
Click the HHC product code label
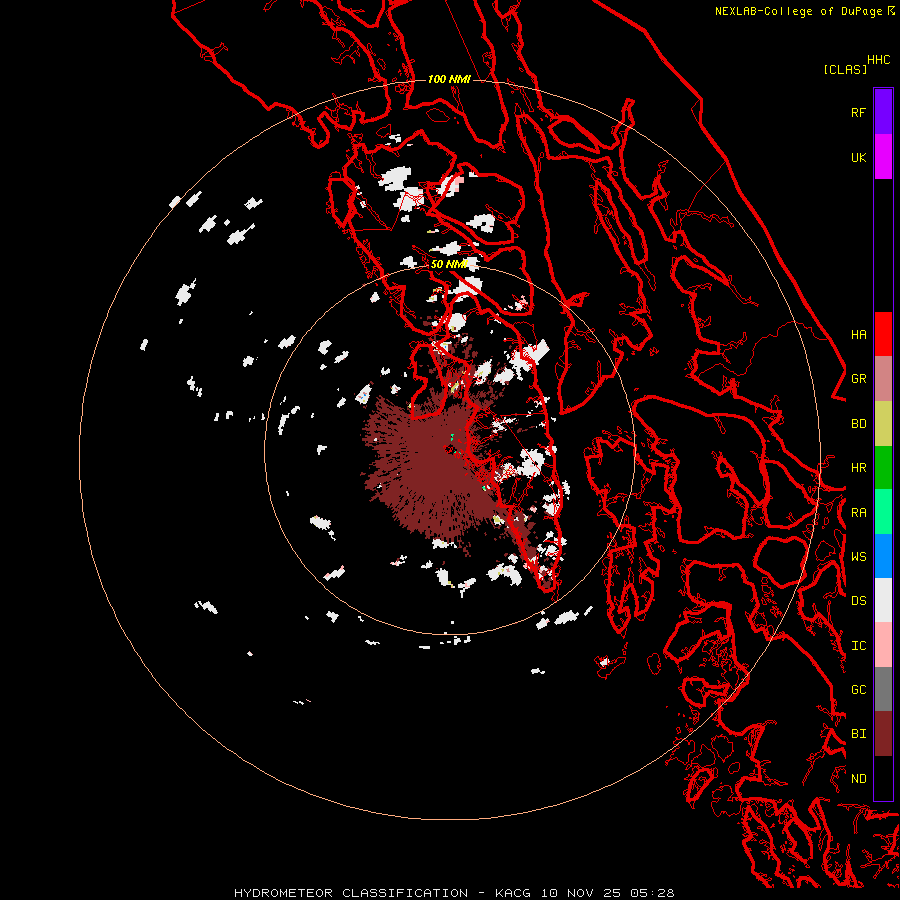click(x=878, y=60)
